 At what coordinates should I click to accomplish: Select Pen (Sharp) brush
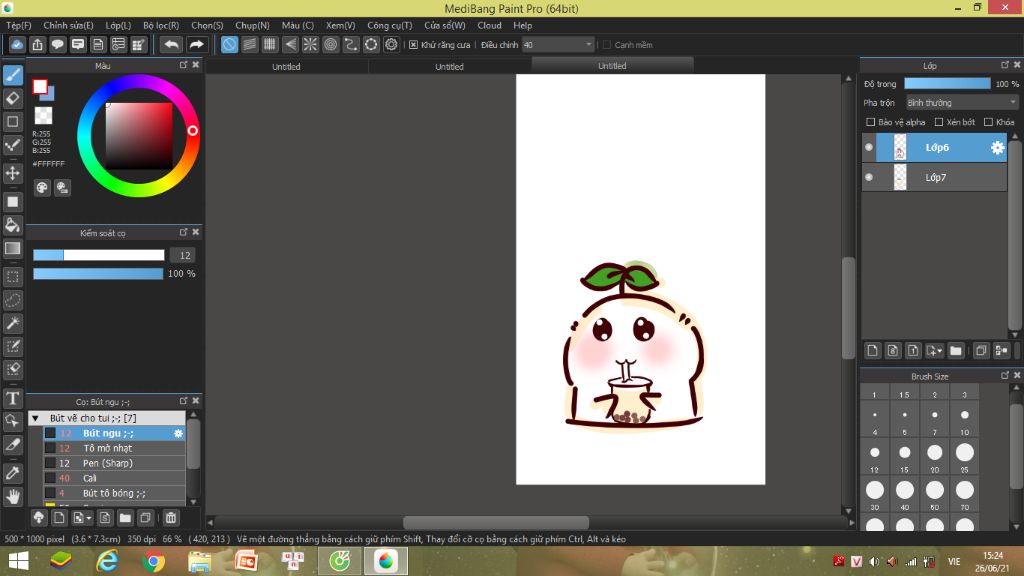click(114, 463)
